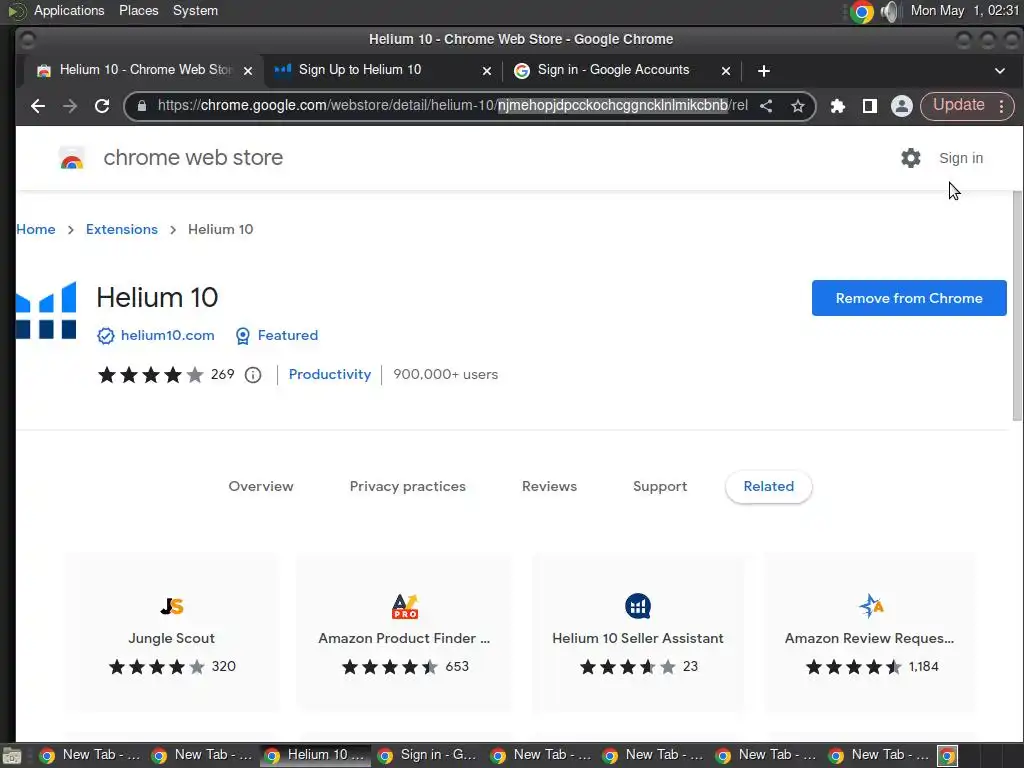Toggle the Chrome side panel icon
Viewport: 1024px width, 768px height.
pyautogui.click(x=869, y=106)
